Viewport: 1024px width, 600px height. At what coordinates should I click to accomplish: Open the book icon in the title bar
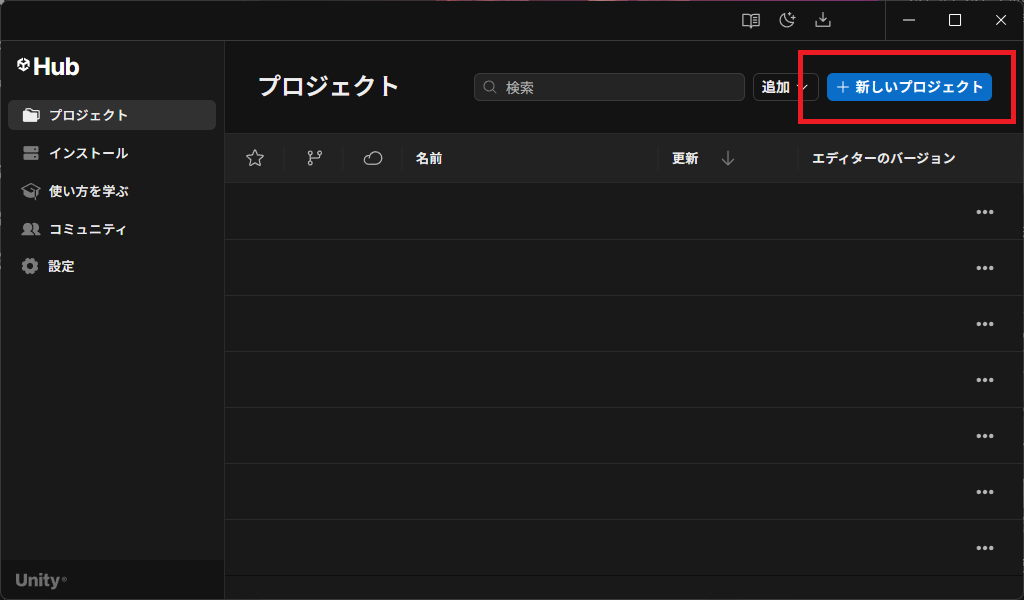click(750, 20)
